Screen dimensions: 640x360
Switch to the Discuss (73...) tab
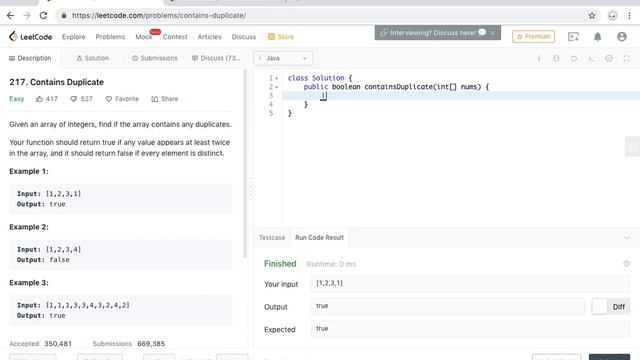pyautogui.click(x=216, y=58)
